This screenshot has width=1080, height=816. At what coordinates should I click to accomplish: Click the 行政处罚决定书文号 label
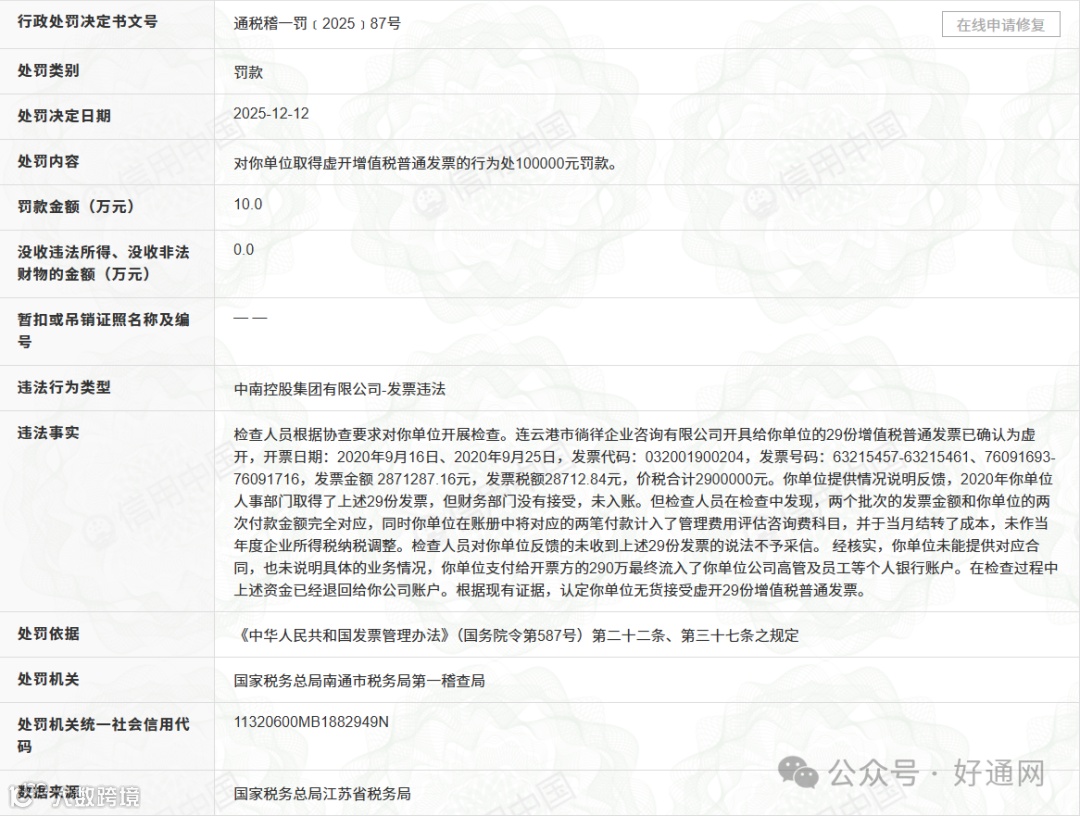[87, 22]
